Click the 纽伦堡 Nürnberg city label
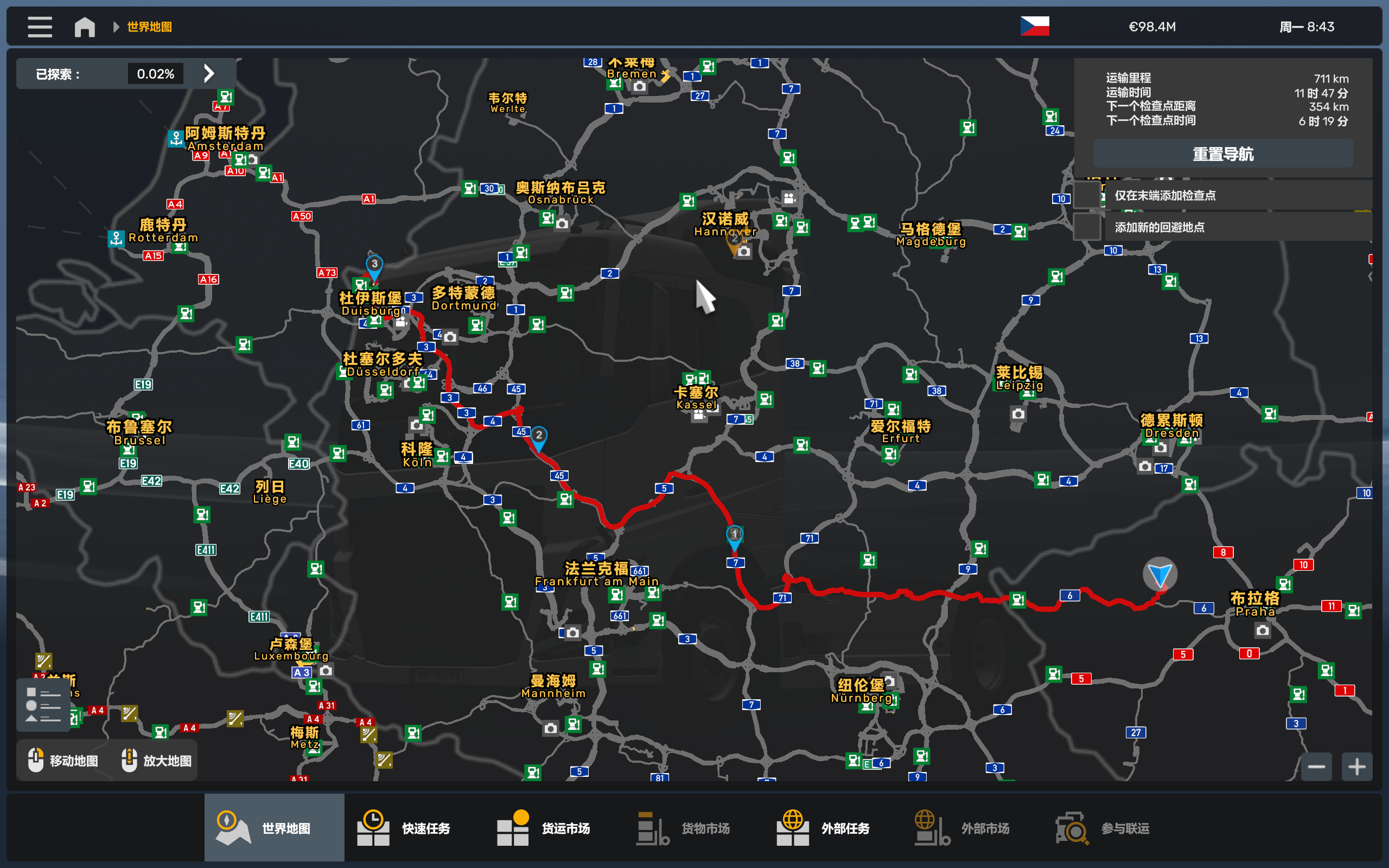The image size is (1389, 868). tap(861, 691)
